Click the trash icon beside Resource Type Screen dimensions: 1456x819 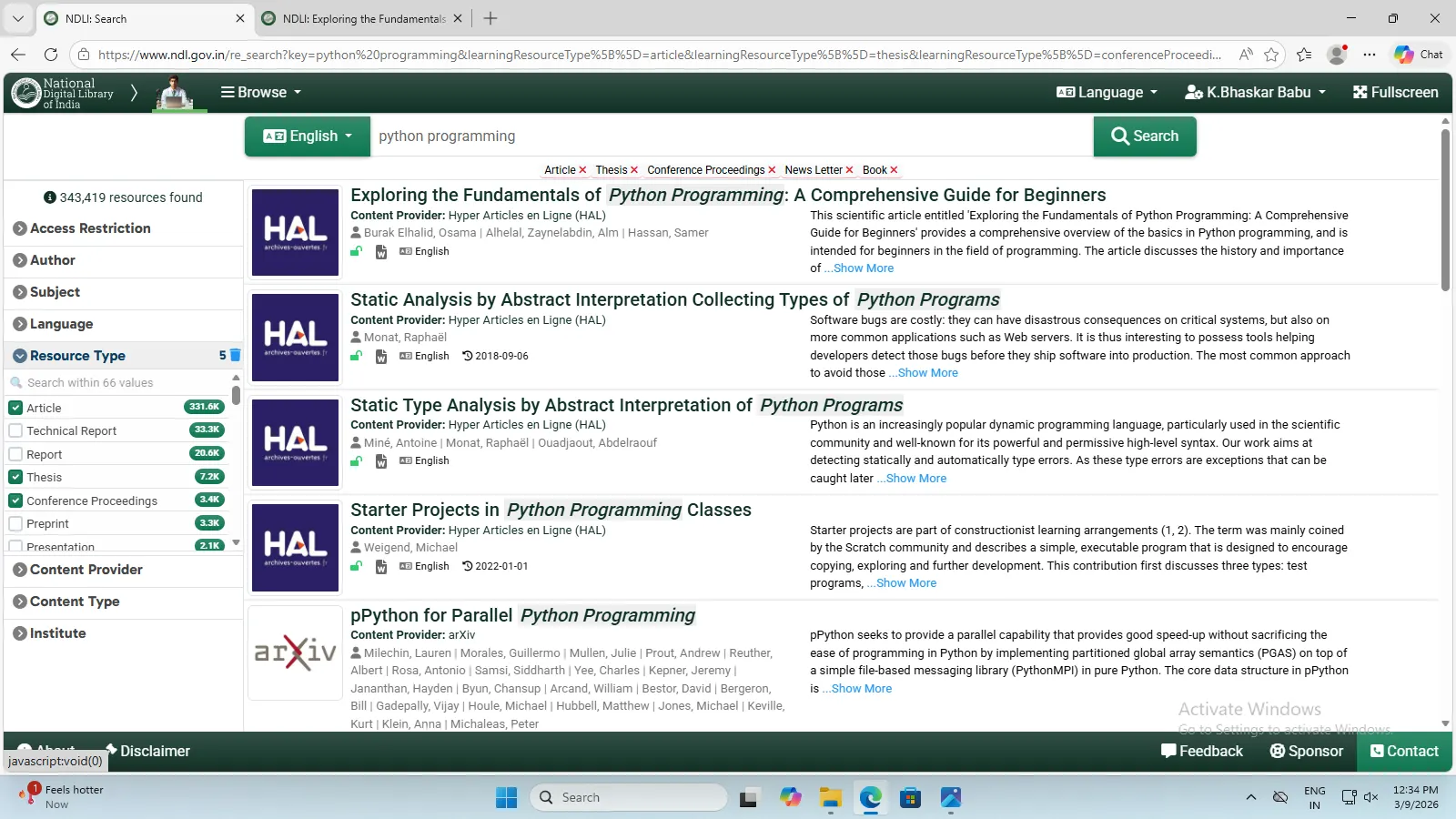tap(235, 355)
